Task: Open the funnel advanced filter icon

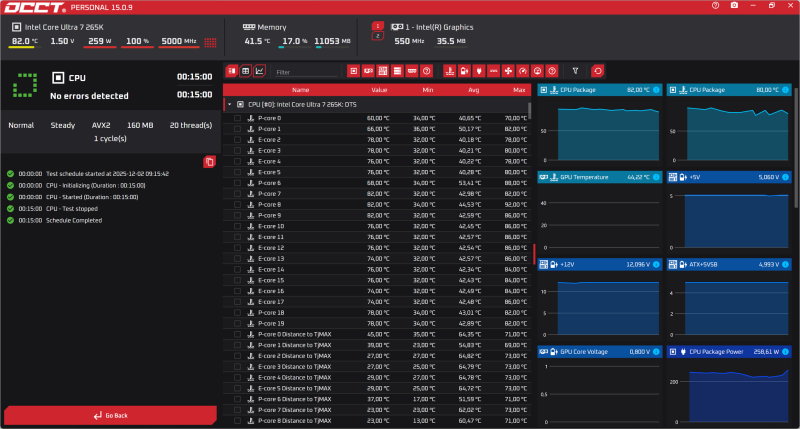Action: 576,71
